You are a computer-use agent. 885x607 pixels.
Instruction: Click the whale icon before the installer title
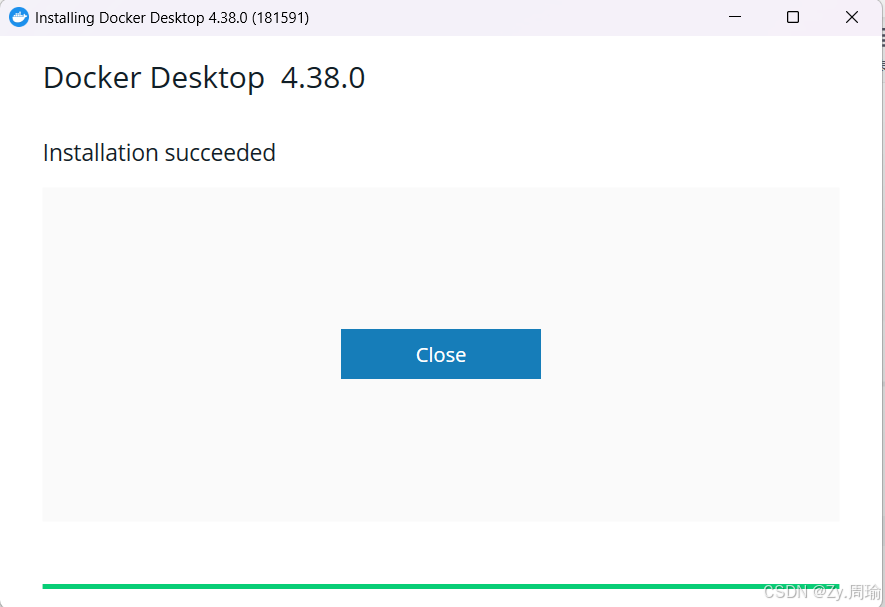coord(17,17)
